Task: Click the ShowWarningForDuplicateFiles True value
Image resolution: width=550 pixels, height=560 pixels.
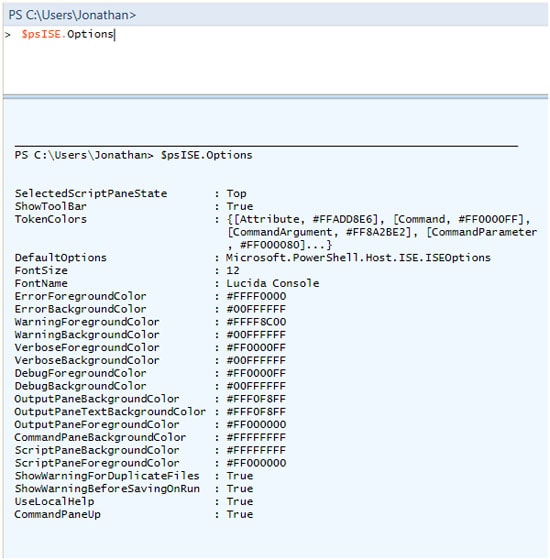Action: pyautogui.click(x=240, y=476)
